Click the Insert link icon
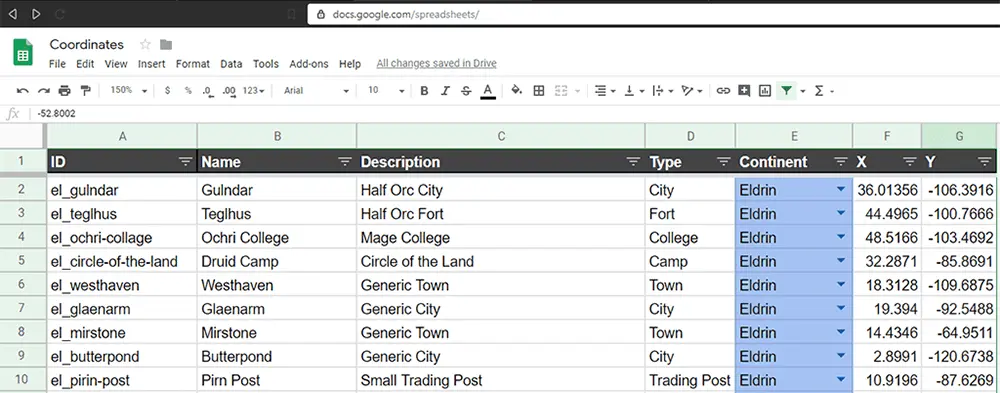 tap(723, 91)
